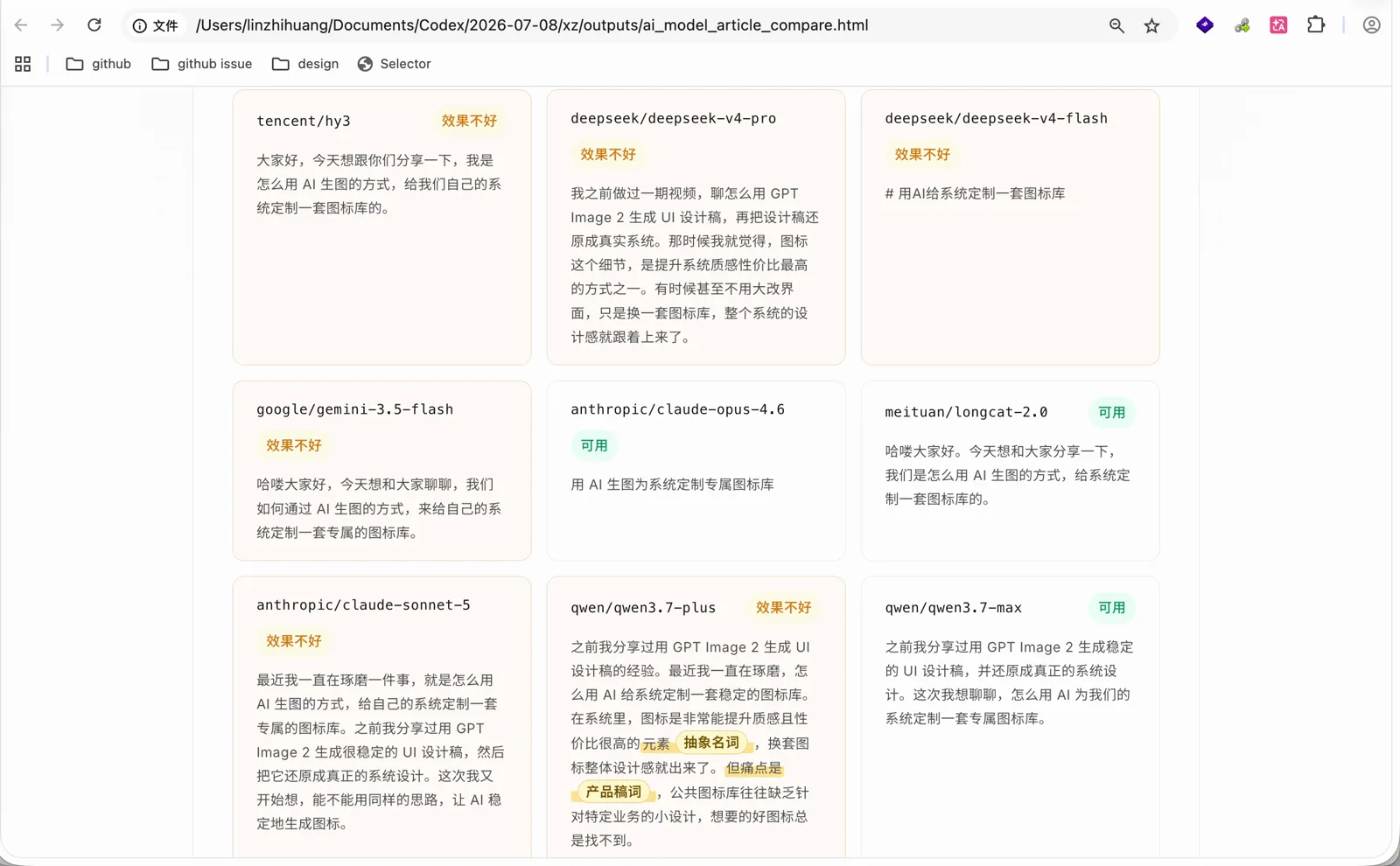
Task: Click the 文件 label in the address bar
Action: click(x=165, y=26)
